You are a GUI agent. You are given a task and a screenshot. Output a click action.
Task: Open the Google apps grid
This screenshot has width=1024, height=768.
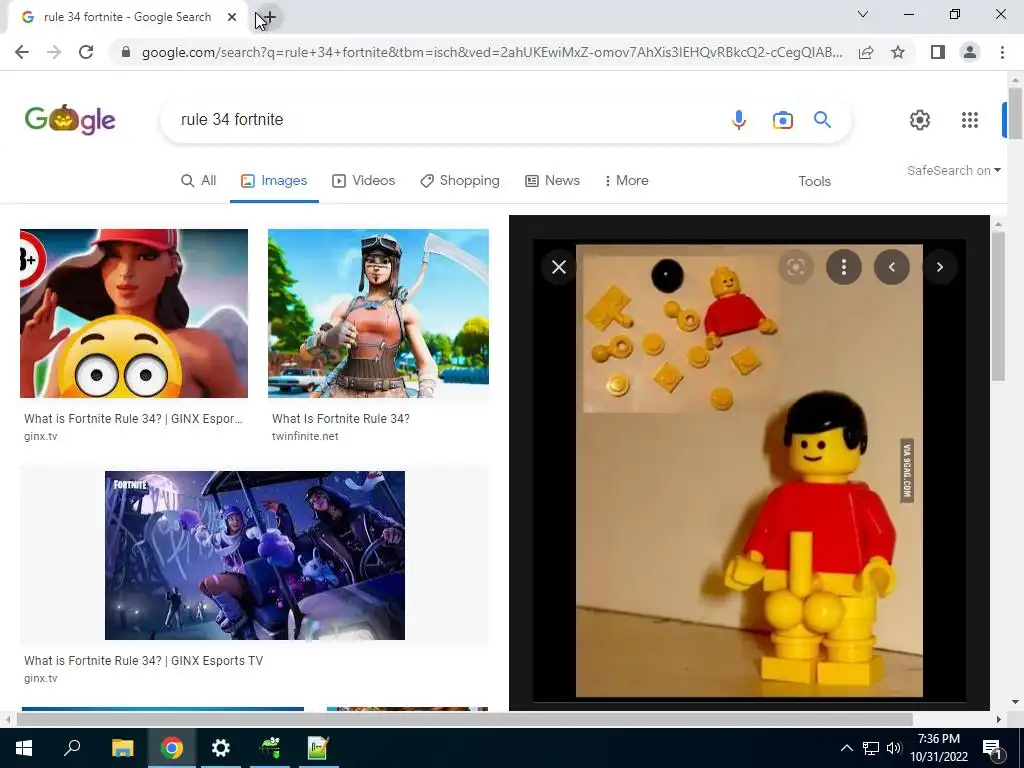tap(970, 120)
